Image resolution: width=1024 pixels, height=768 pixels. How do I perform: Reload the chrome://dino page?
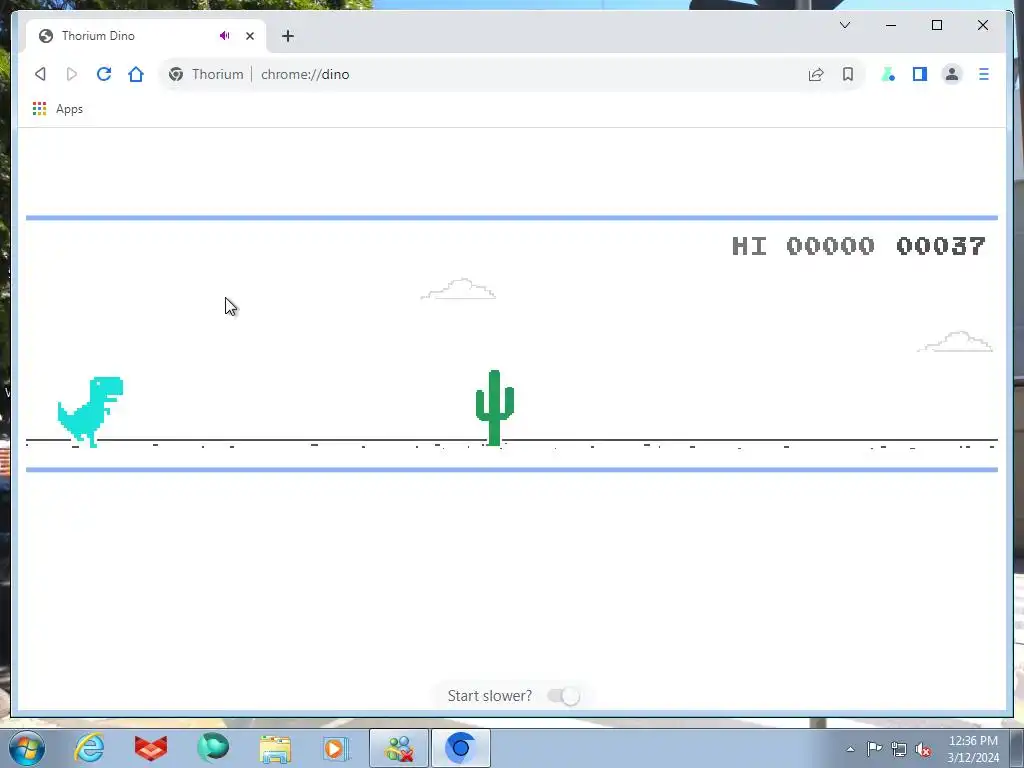click(x=104, y=74)
